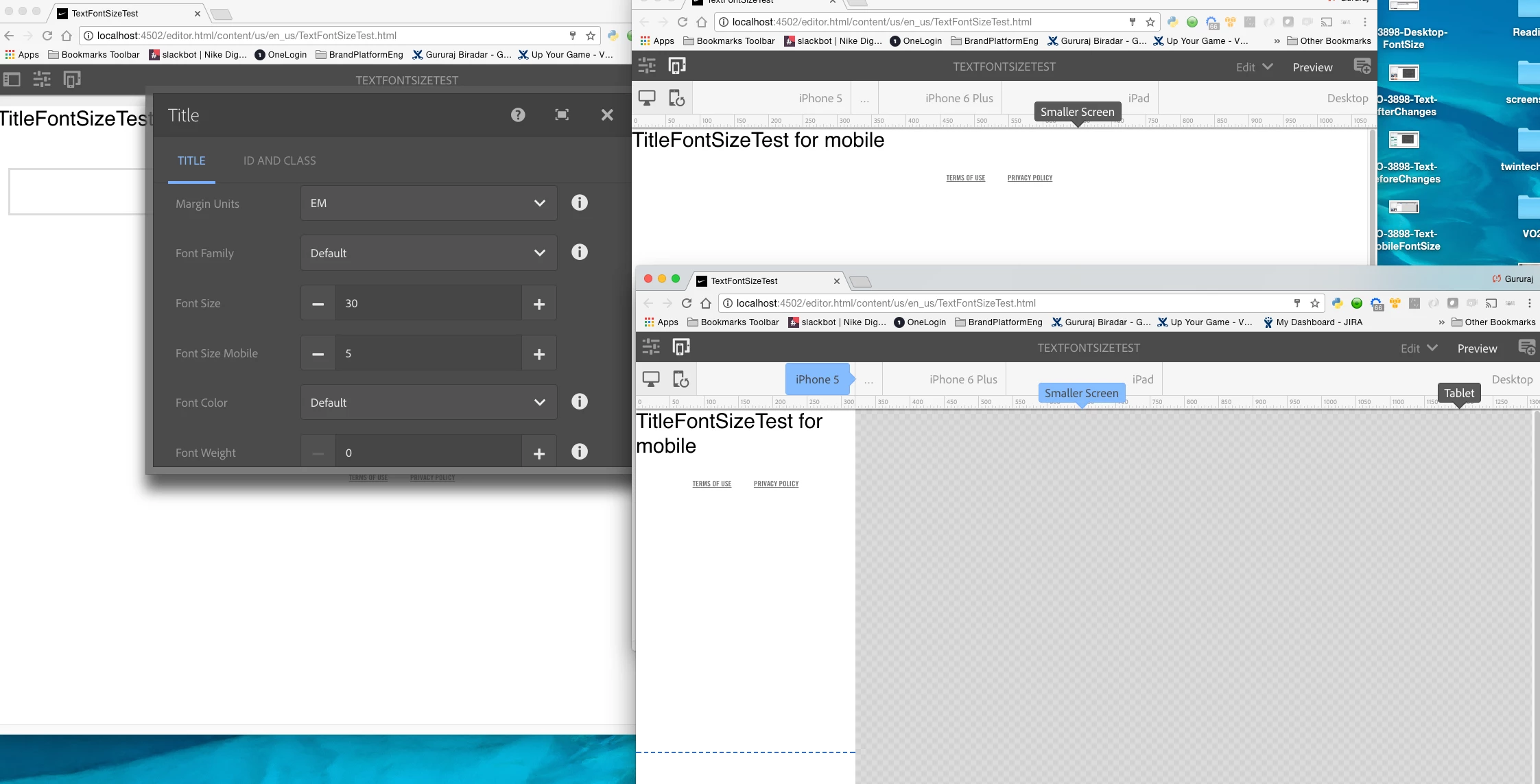Click annotate icon beside Preview in bottom window
1540x784 pixels.
click(1526, 348)
